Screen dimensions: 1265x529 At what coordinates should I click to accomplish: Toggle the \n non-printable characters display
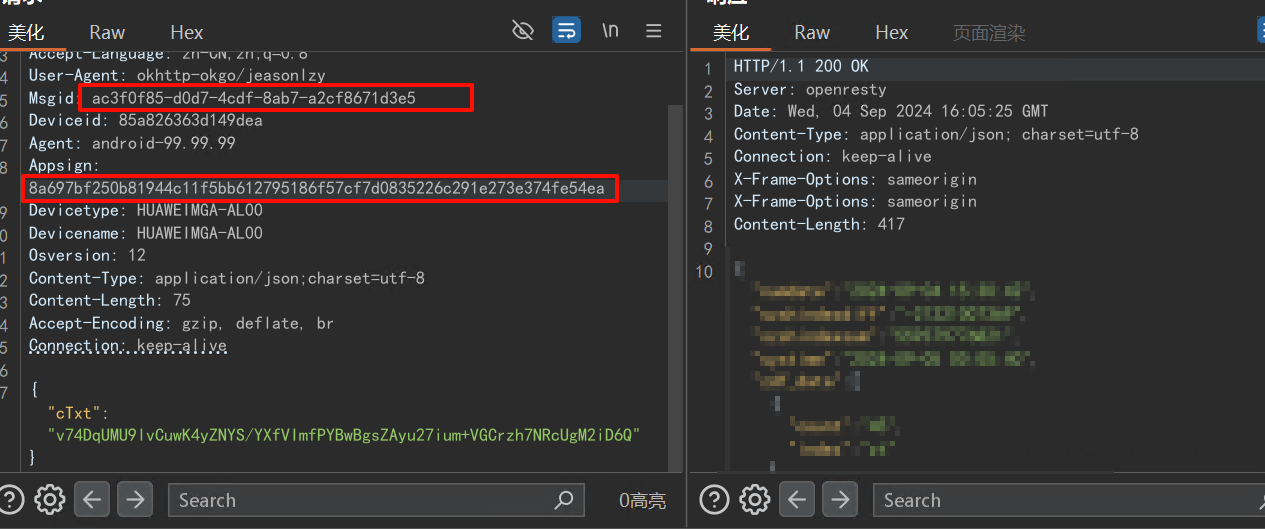coord(610,31)
